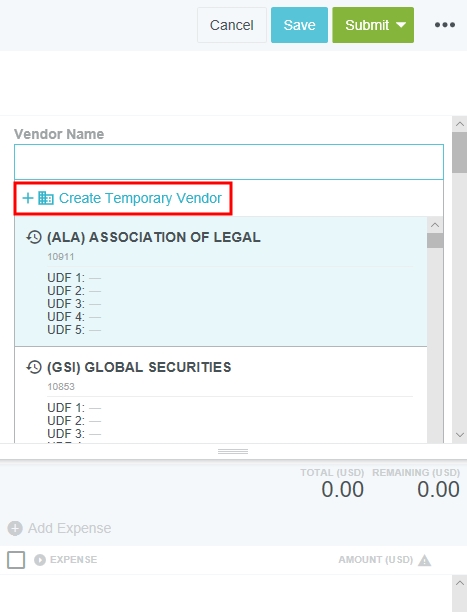Viewport: 467px width, 612px height.
Task: Click the form panel scroll-down arrow
Action: (x=460, y=435)
